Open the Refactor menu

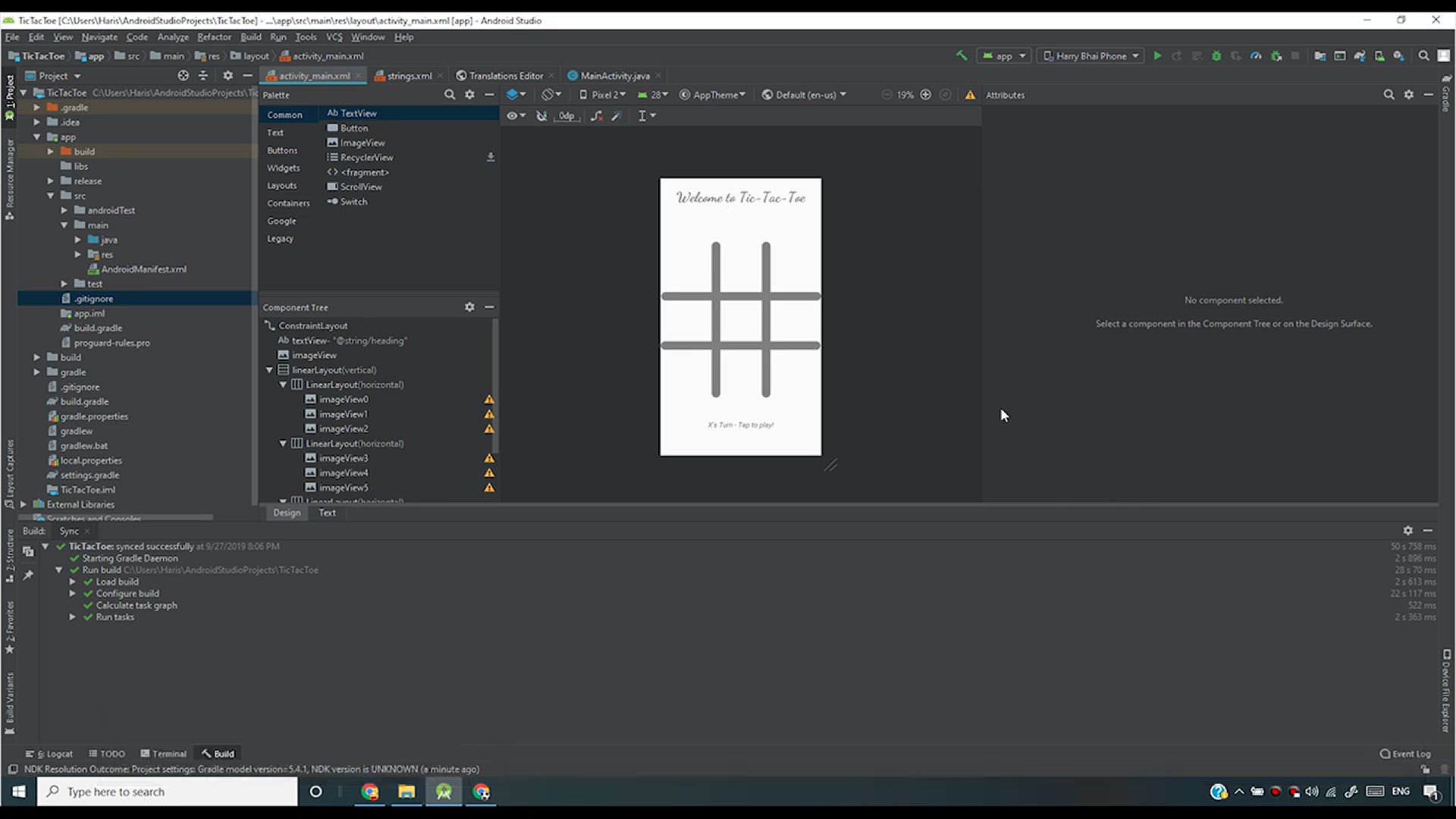point(214,37)
